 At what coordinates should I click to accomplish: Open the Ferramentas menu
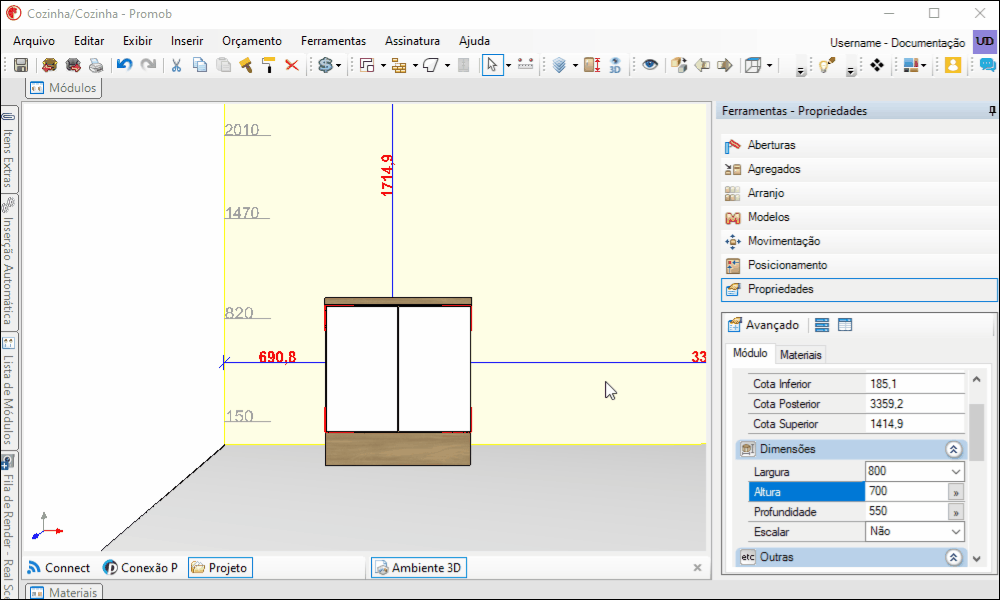pos(334,41)
